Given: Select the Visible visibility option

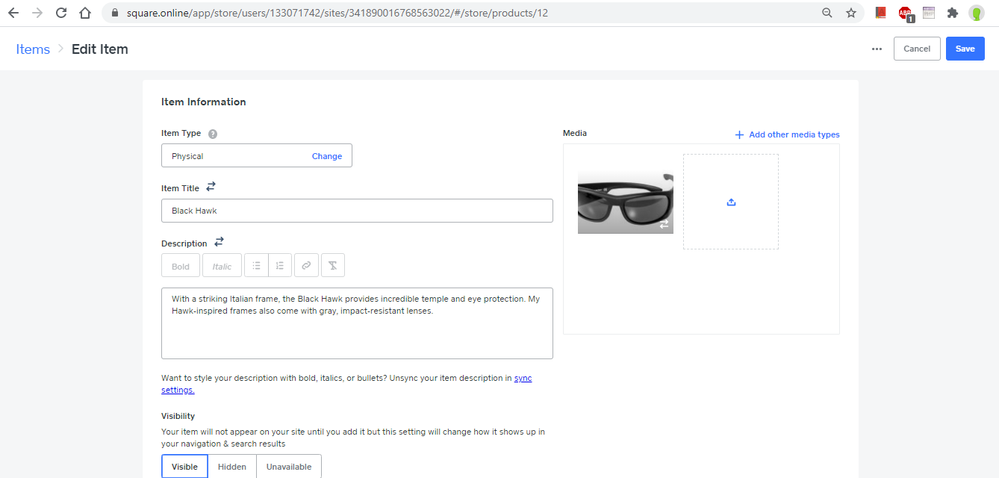Looking at the screenshot, I should click(184, 467).
